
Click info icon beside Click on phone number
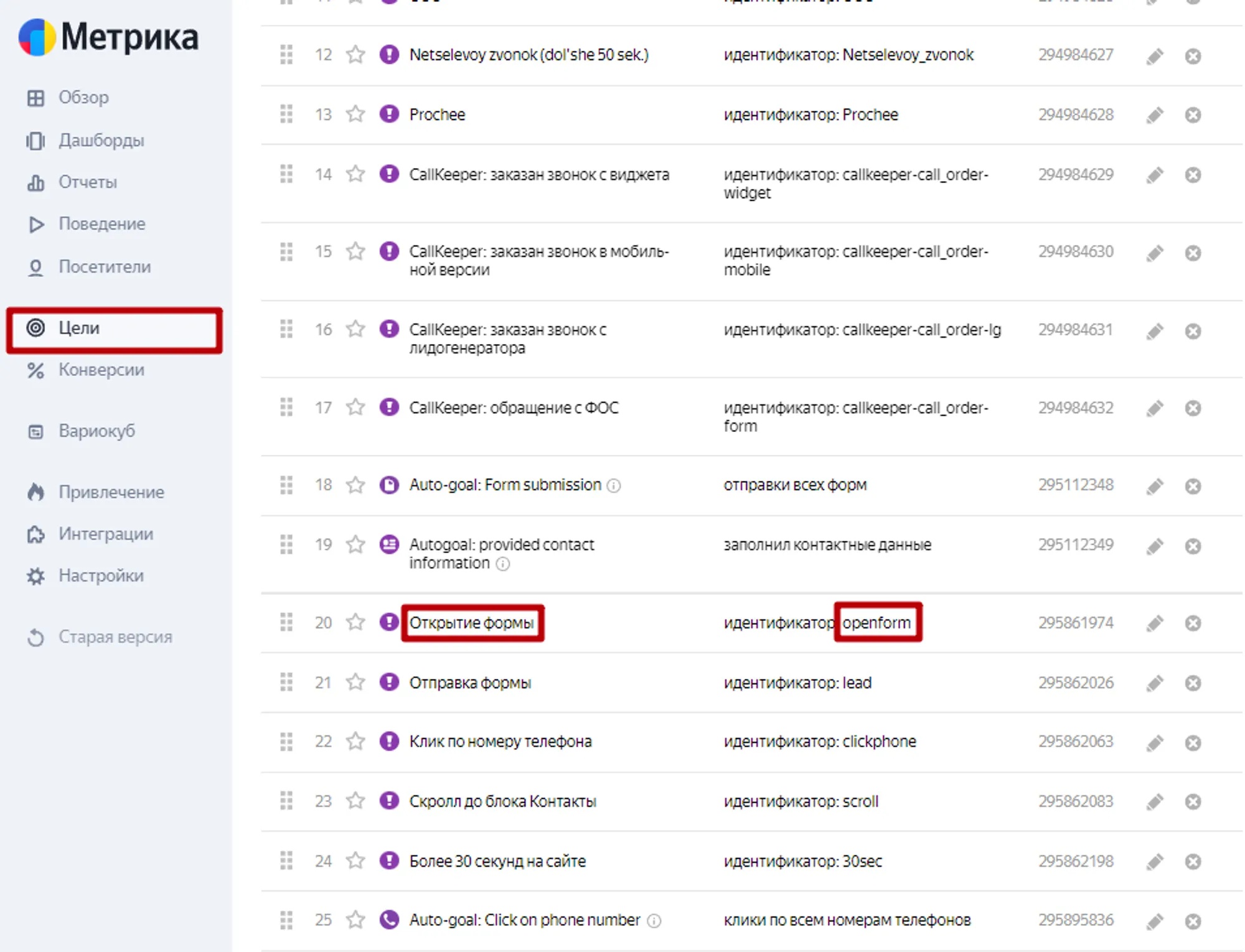[x=654, y=920]
